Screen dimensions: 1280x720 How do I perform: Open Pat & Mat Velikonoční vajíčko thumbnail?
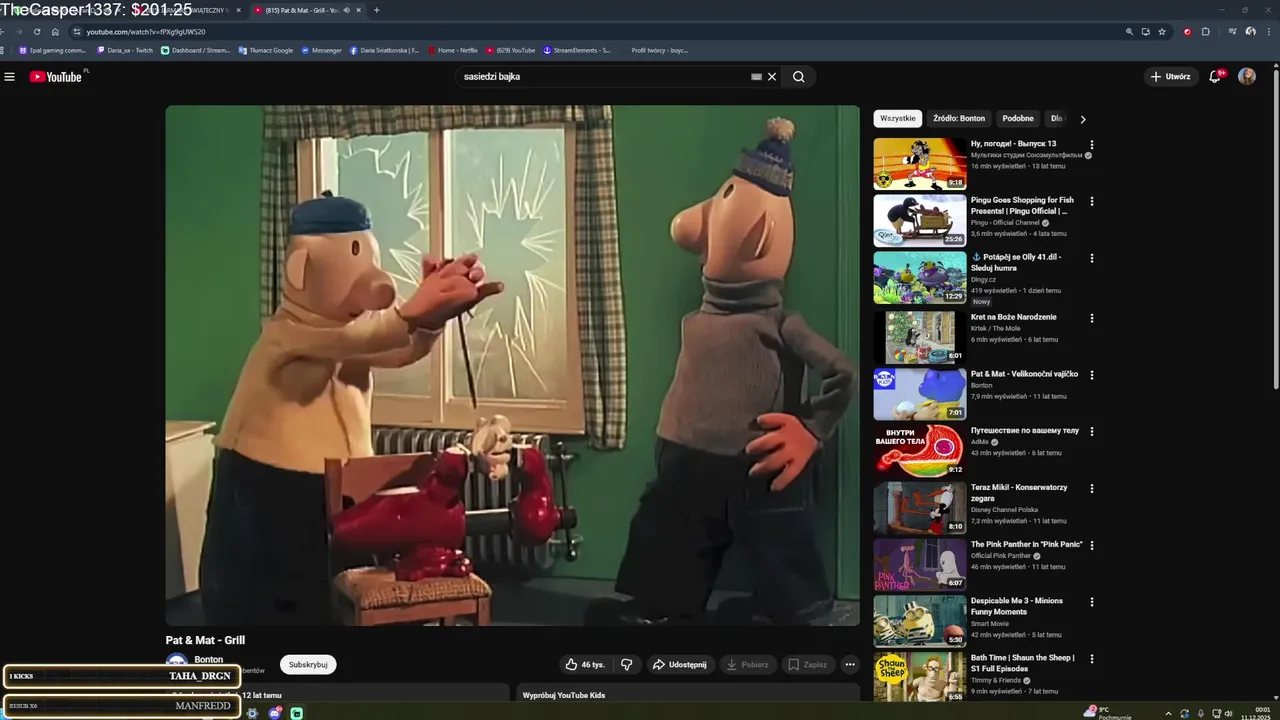click(x=920, y=394)
